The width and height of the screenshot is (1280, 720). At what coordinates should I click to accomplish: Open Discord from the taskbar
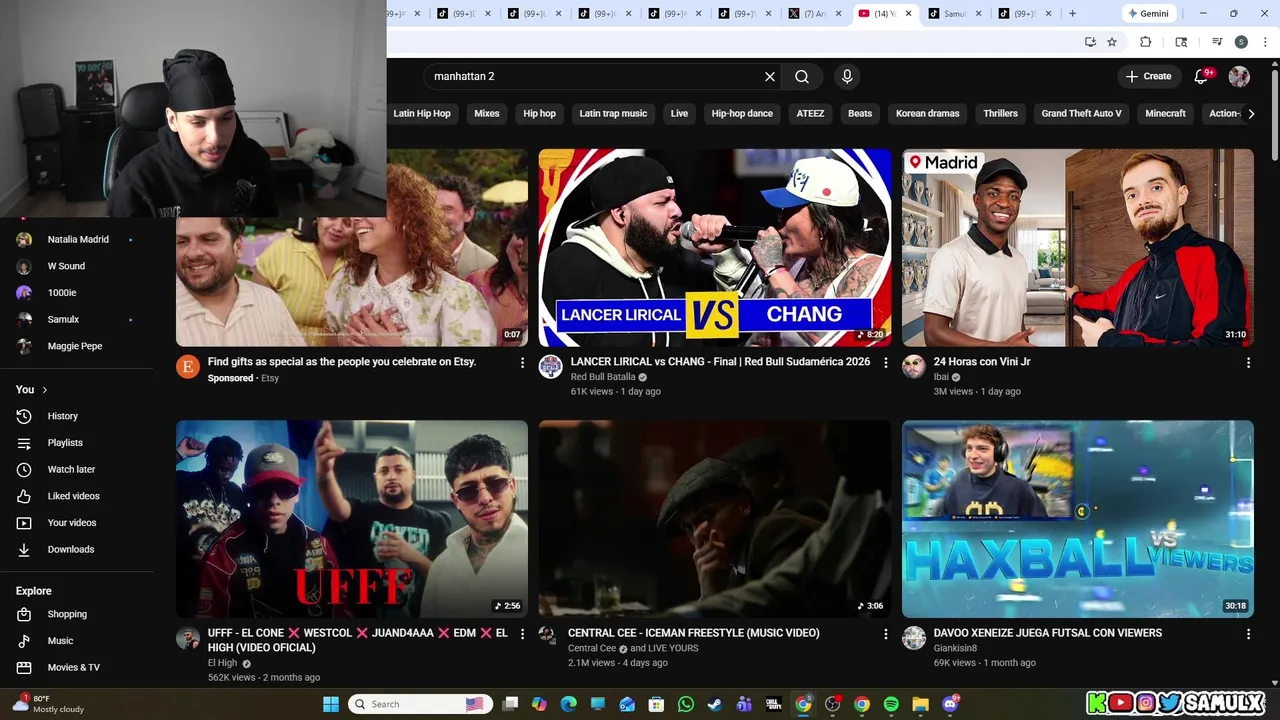click(950, 704)
